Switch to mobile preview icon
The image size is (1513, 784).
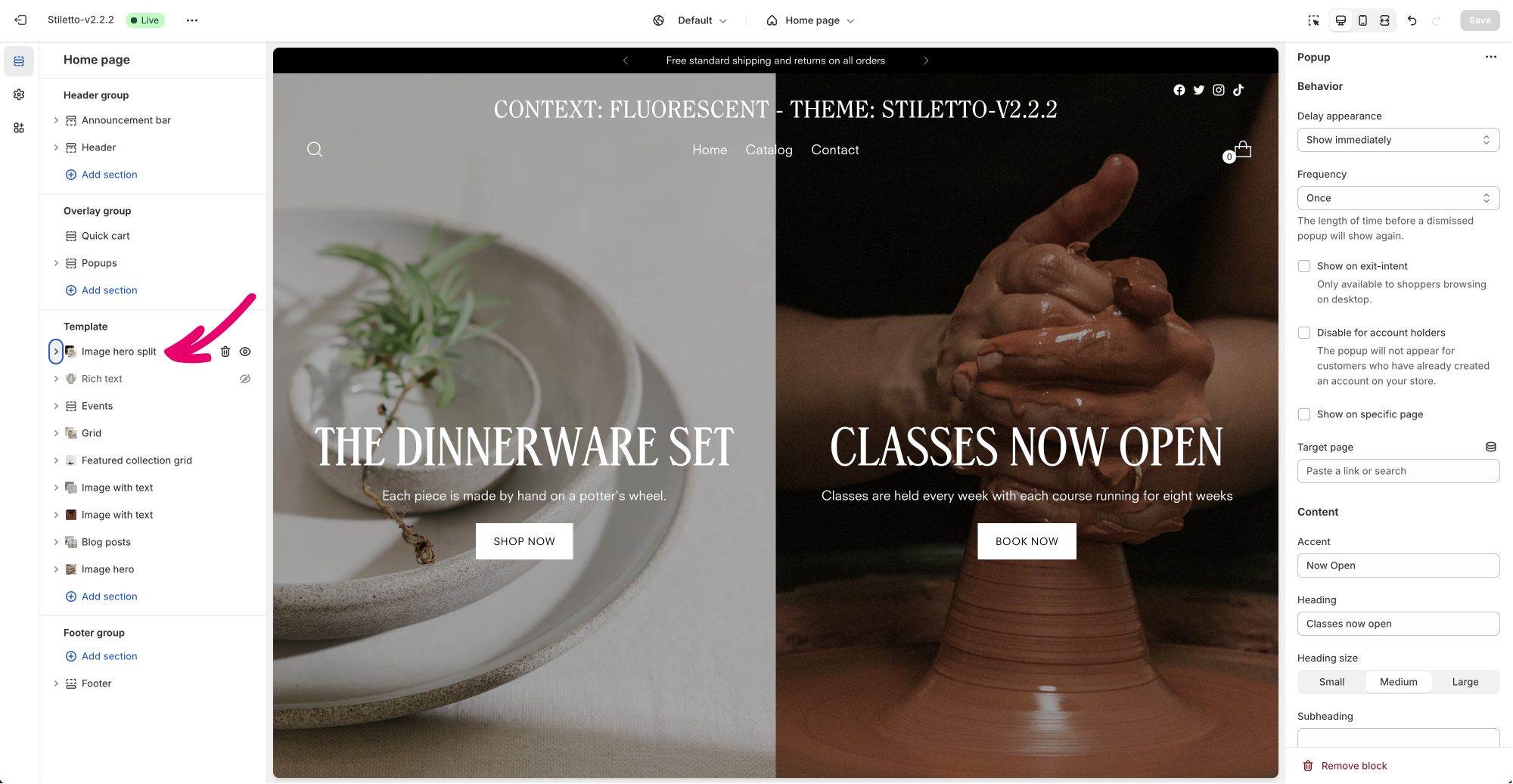click(1362, 20)
